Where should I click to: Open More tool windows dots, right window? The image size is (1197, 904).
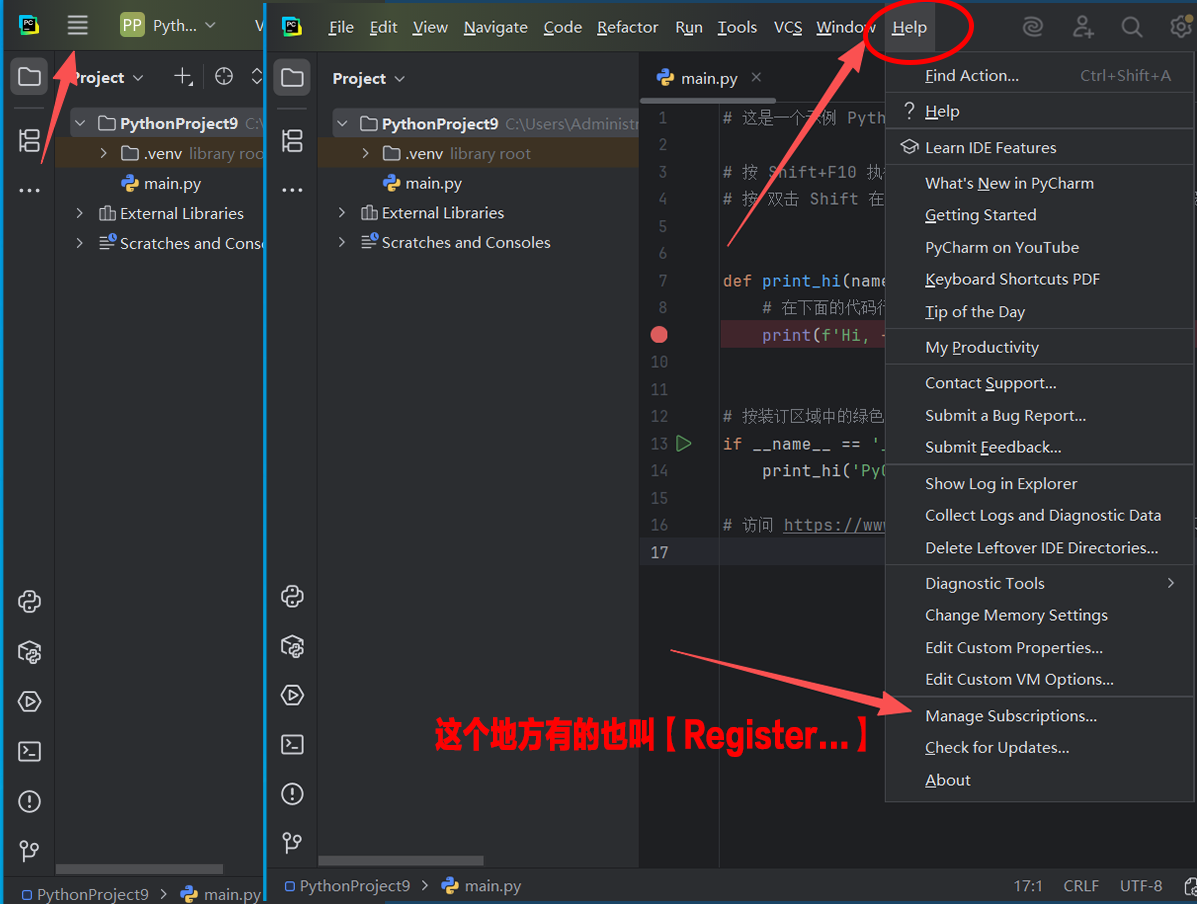tap(292, 189)
